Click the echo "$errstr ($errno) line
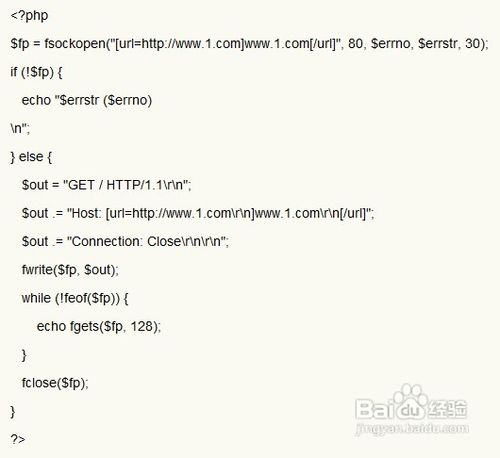 [87, 100]
